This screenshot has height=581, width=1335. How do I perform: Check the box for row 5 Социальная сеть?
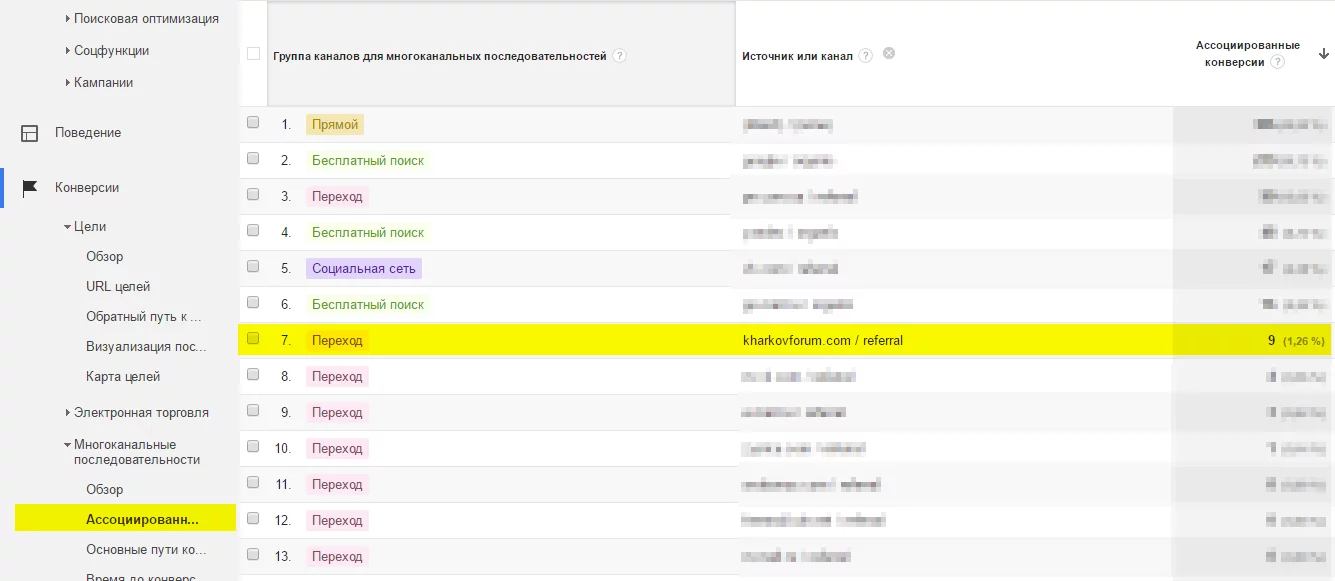253,266
